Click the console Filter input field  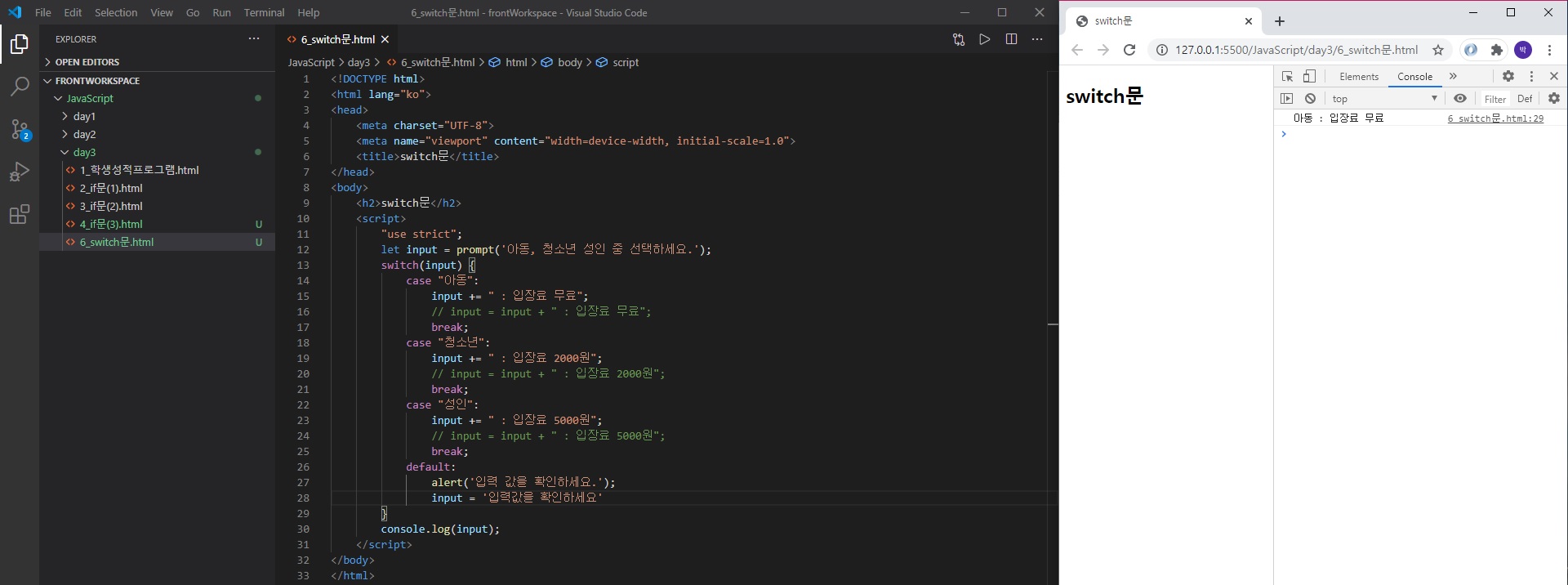[1494, 99]
